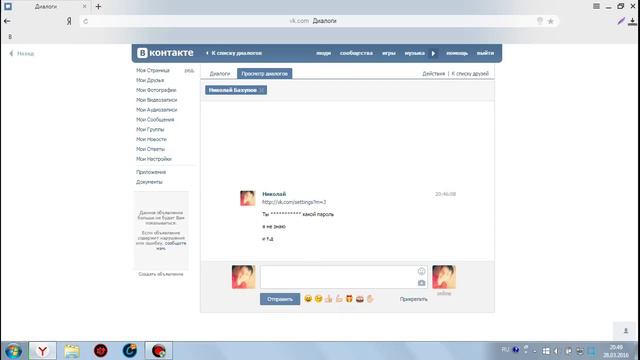Open Моя Страница in sidebar

[x=153, y=71]
